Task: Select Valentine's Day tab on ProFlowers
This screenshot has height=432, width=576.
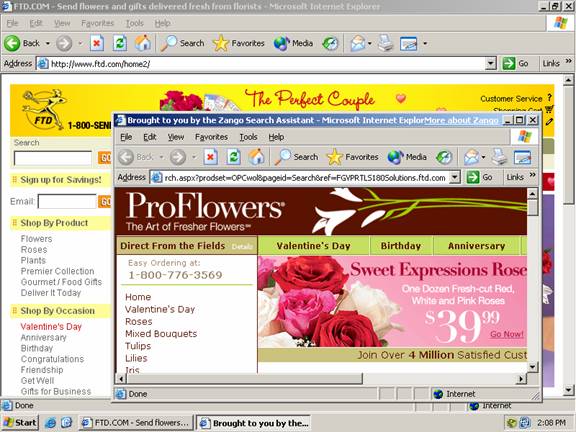Action: click(x=313, y=246)
